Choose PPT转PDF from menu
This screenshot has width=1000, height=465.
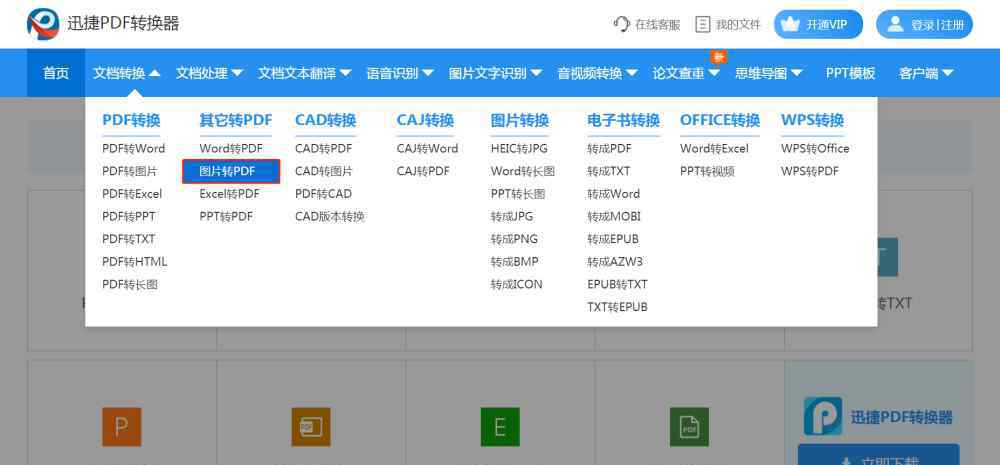(x=226, y=216)
